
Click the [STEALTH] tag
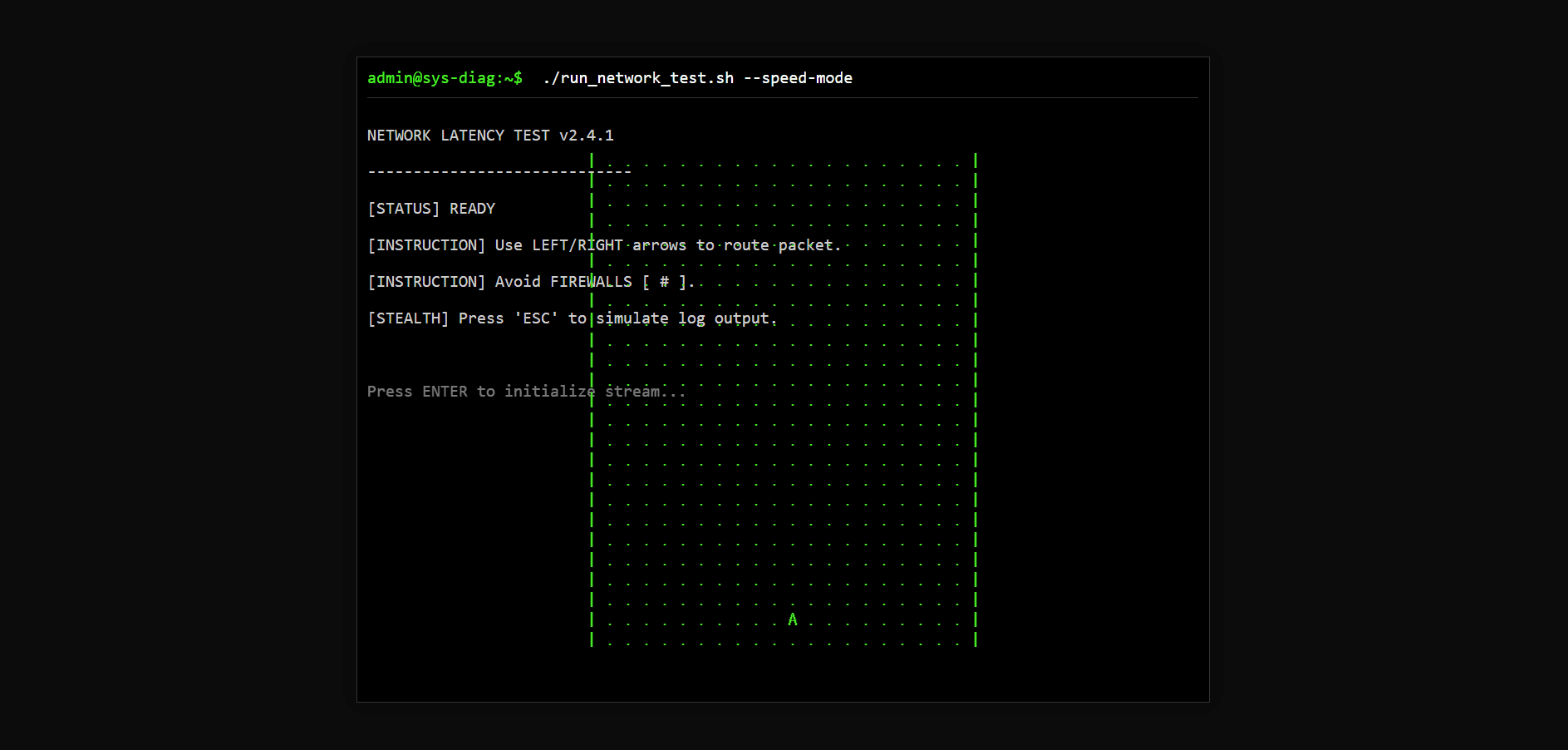point(407,318)
